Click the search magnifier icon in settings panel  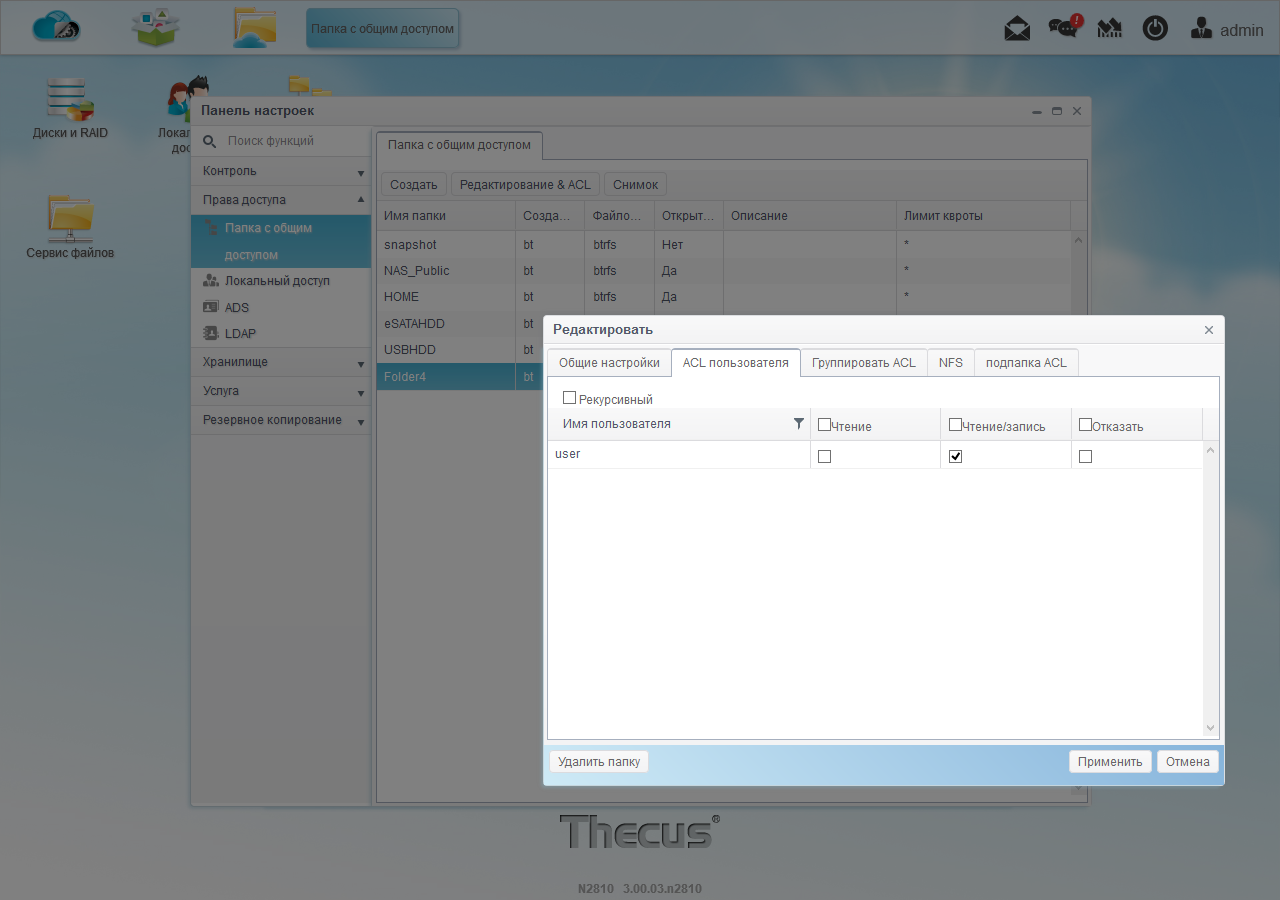coord(210,142)
